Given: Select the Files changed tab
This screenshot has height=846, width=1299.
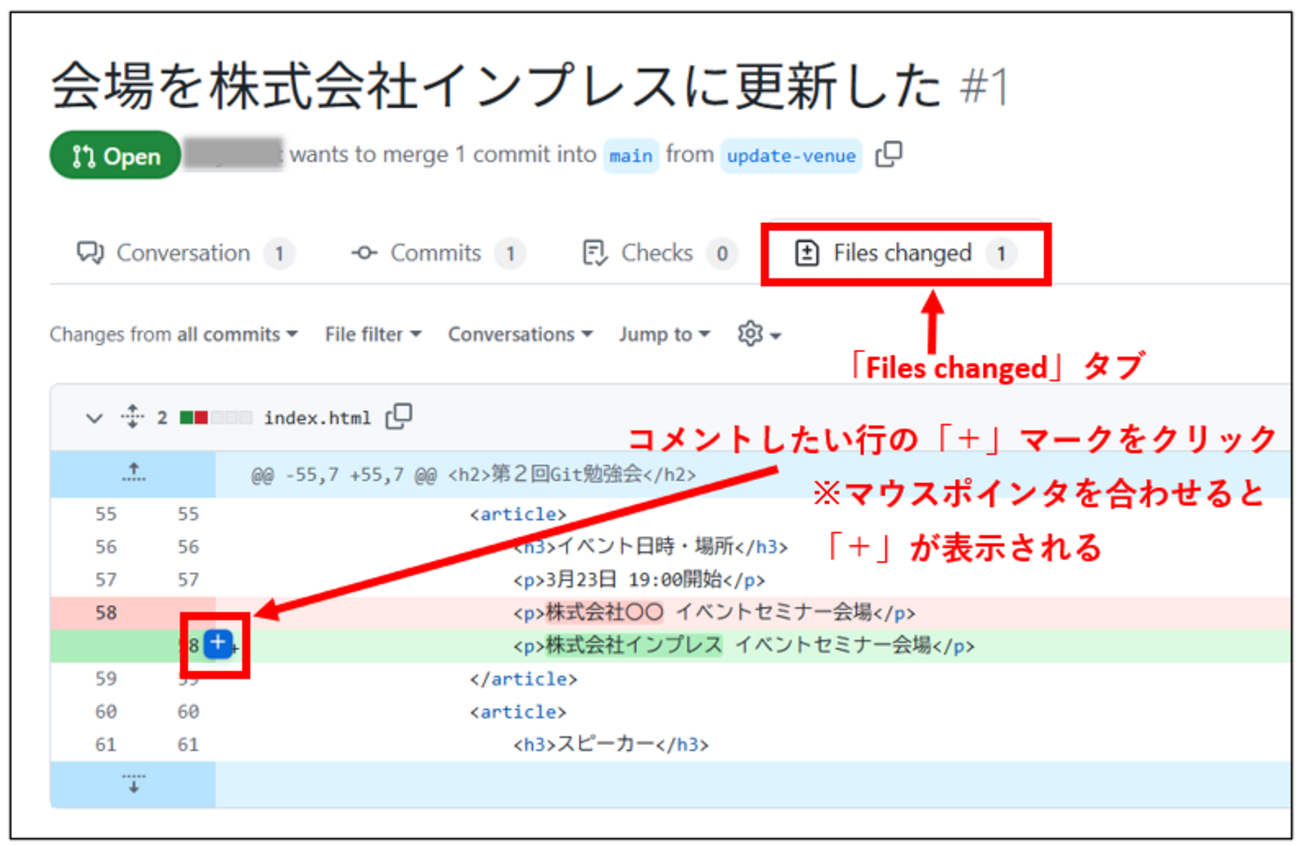Looking at the screenshot, I should 903,253.
